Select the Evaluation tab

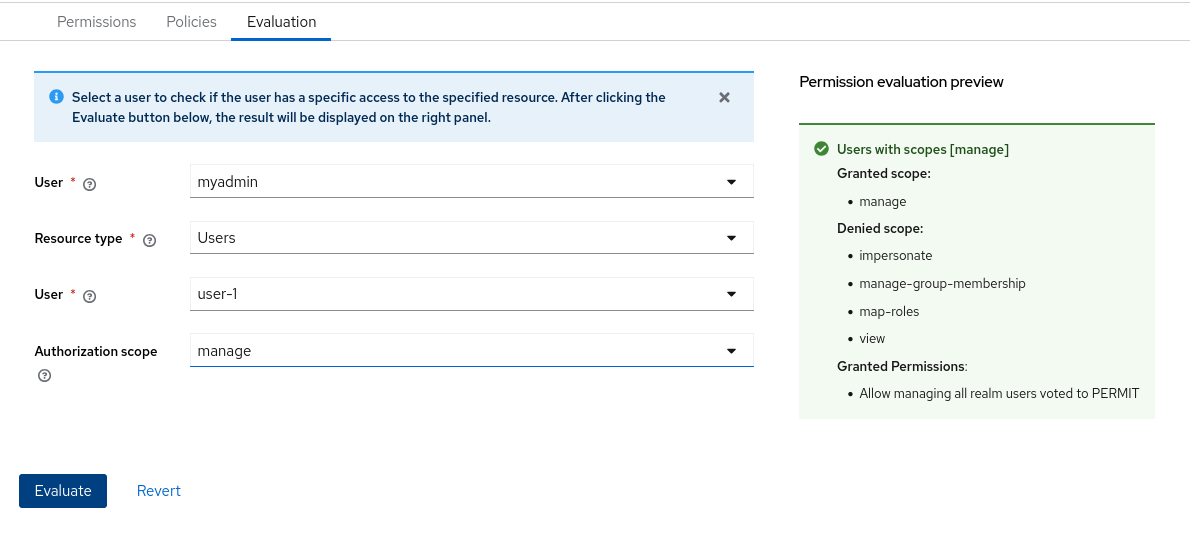pos(281,22)
